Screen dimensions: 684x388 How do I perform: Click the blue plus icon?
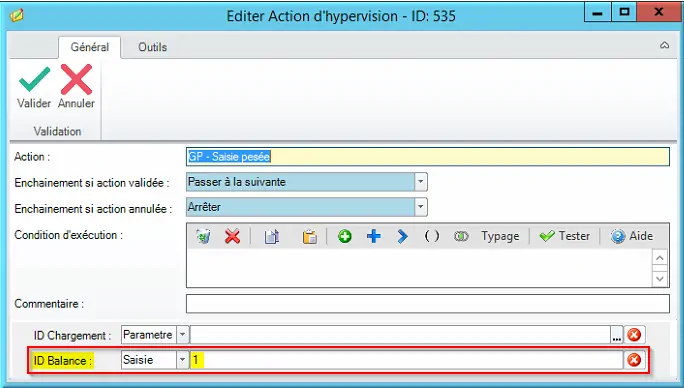[373, 237]
